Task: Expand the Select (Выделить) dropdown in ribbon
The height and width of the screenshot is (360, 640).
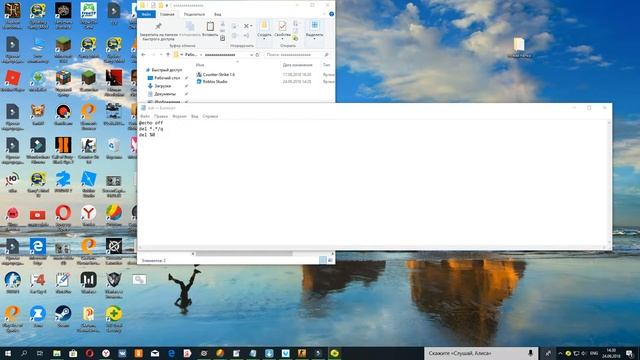Action: (314, 39)
